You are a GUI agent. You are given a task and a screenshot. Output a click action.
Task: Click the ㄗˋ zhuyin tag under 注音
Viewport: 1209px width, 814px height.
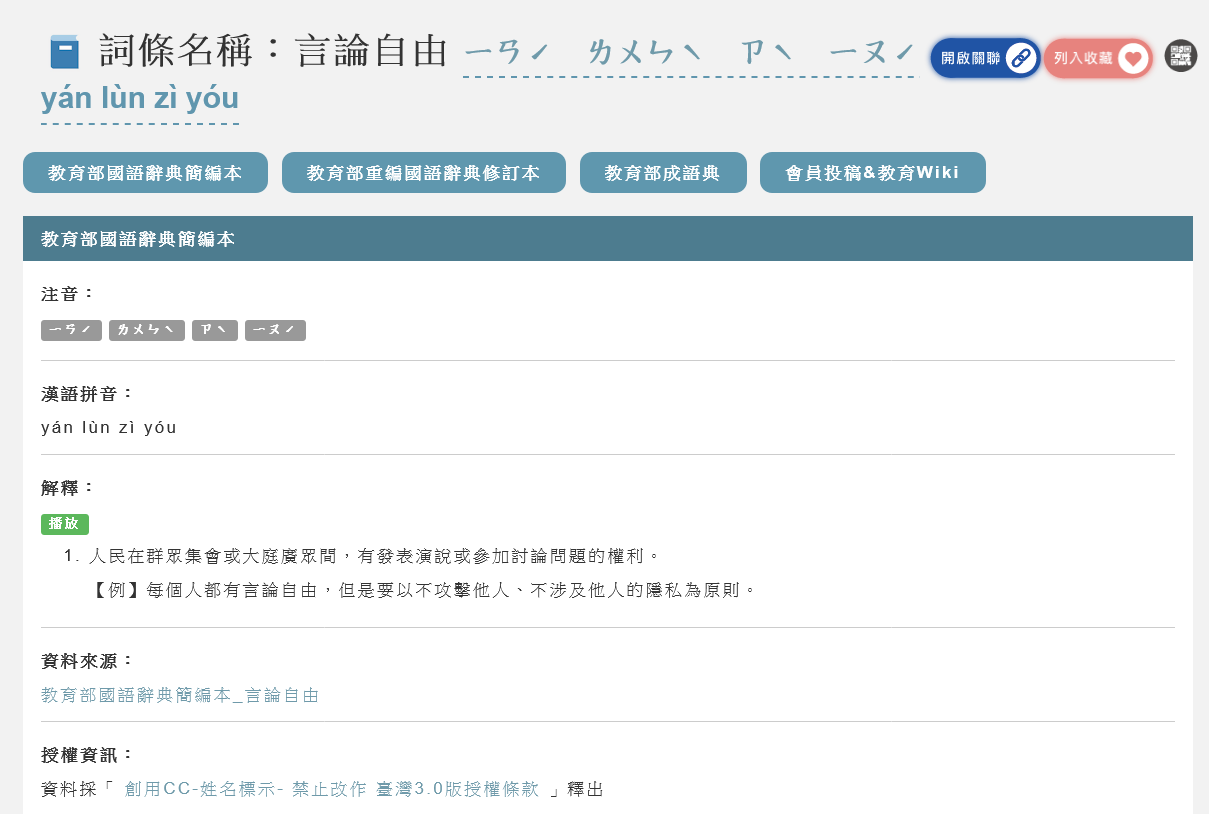pos(215,330)
